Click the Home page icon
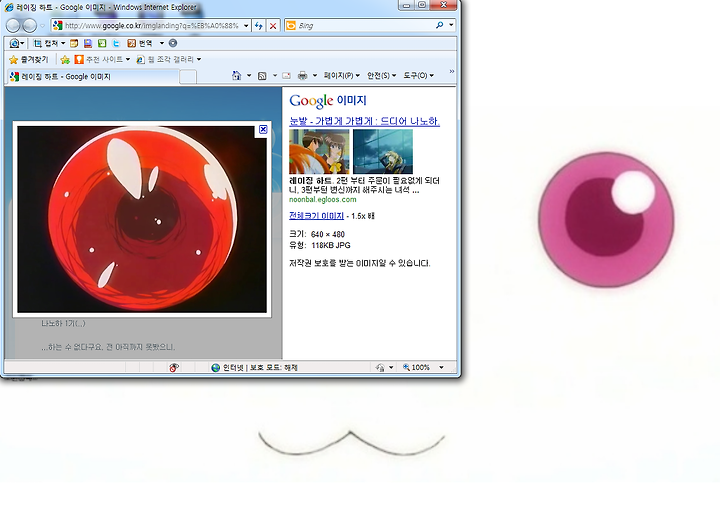Screen dimensions: 720x513 click(x=236, y=75)
